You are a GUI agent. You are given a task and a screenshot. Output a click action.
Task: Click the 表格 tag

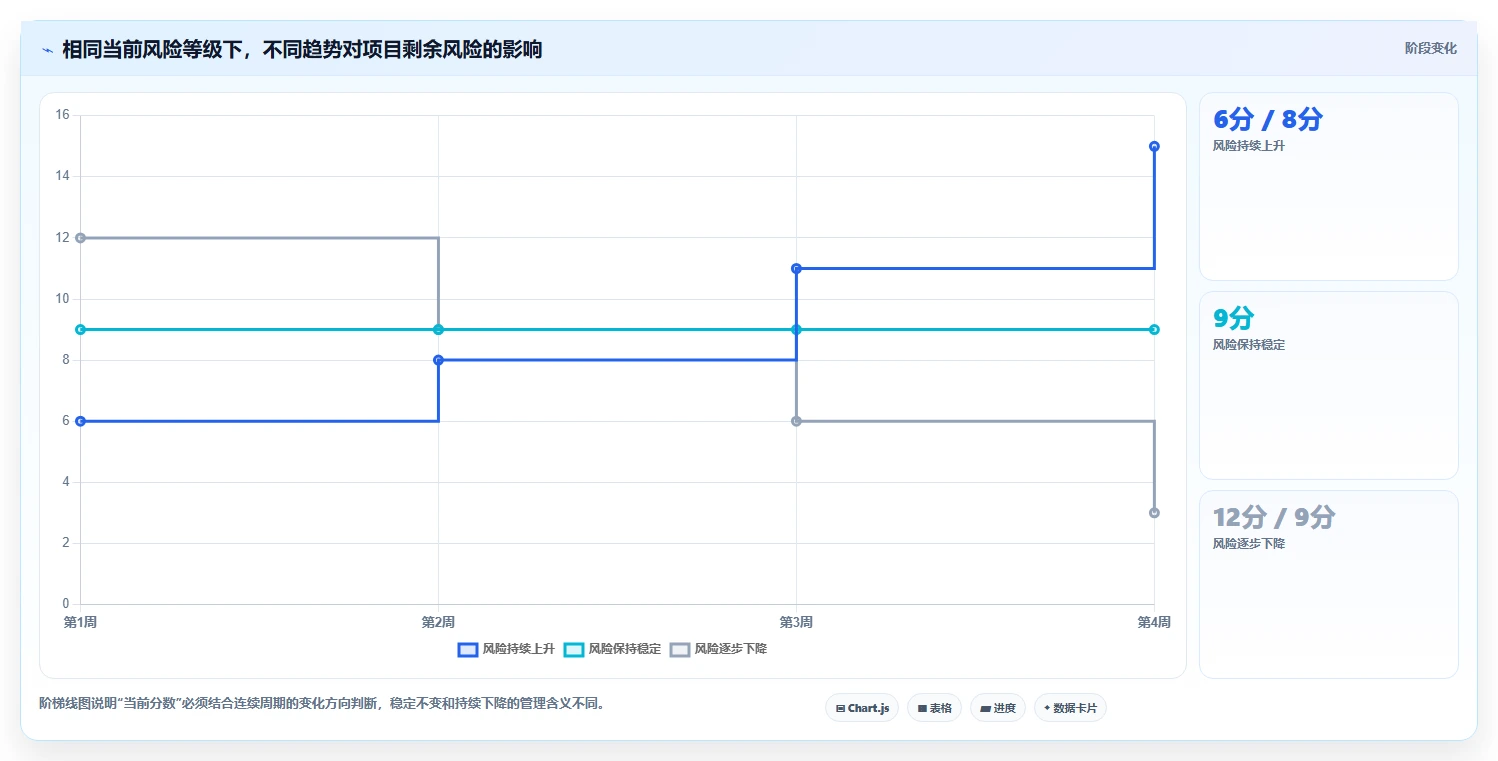click(x=934, y=708)
